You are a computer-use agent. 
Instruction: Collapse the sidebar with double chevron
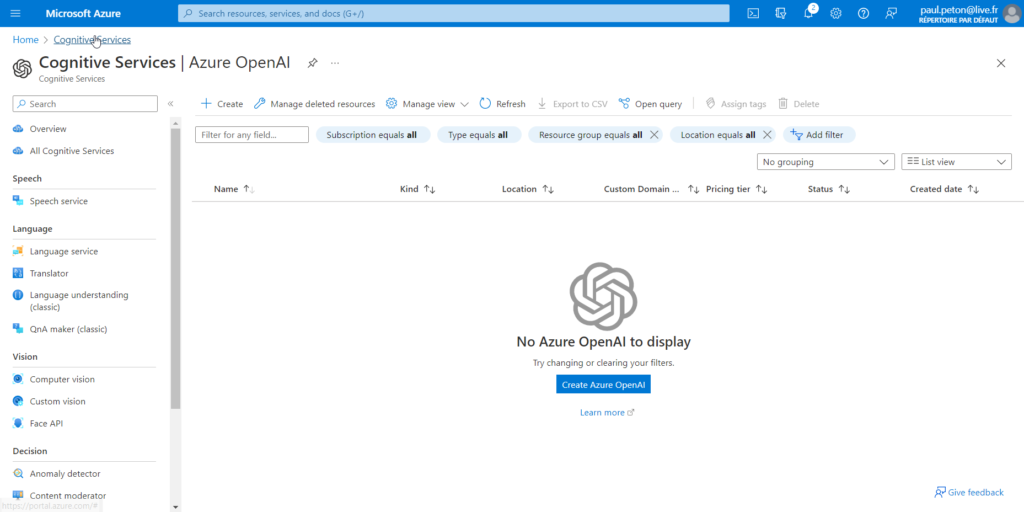click(170, 104)
